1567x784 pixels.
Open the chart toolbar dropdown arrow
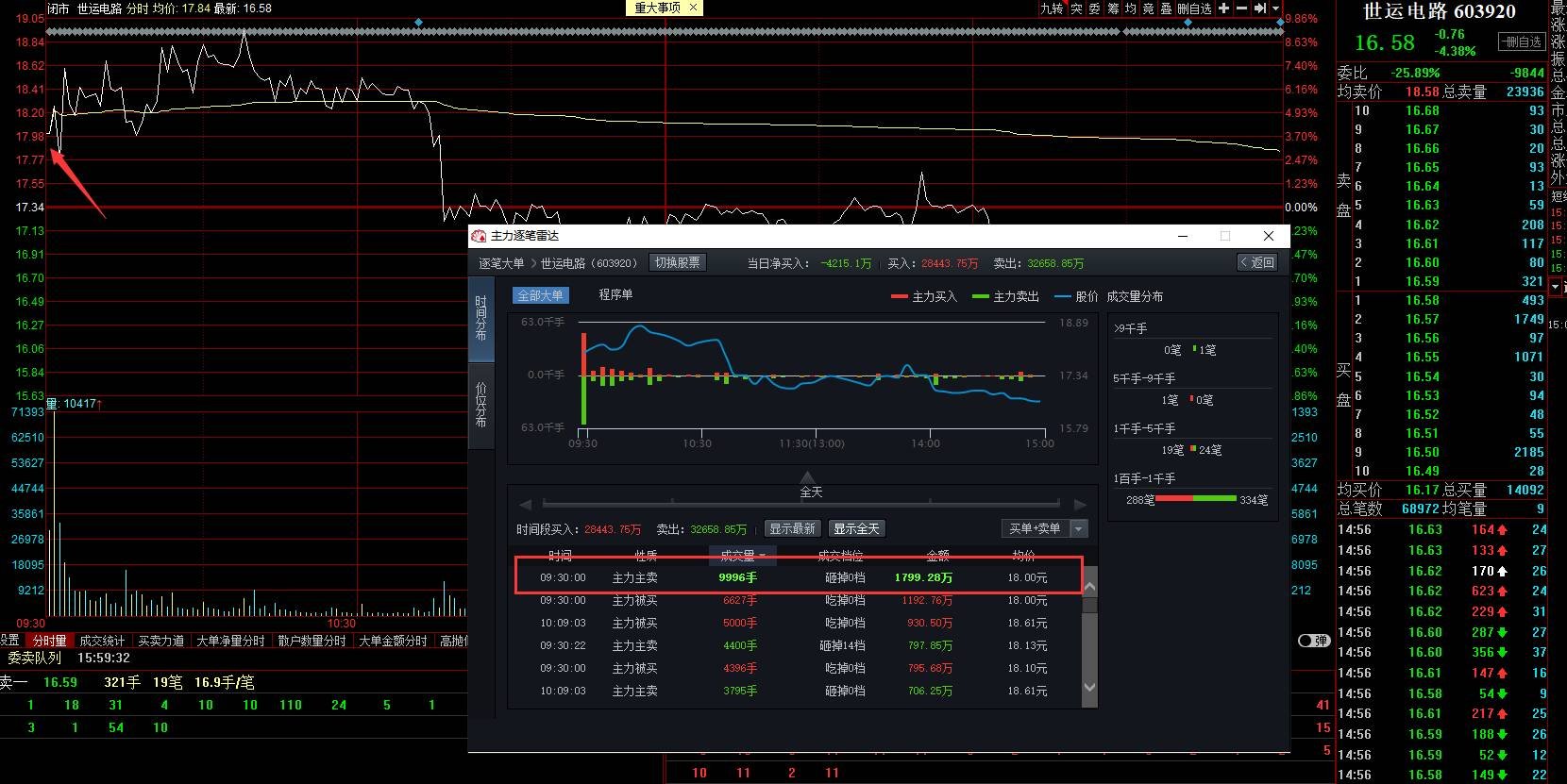coord(1275,8)
